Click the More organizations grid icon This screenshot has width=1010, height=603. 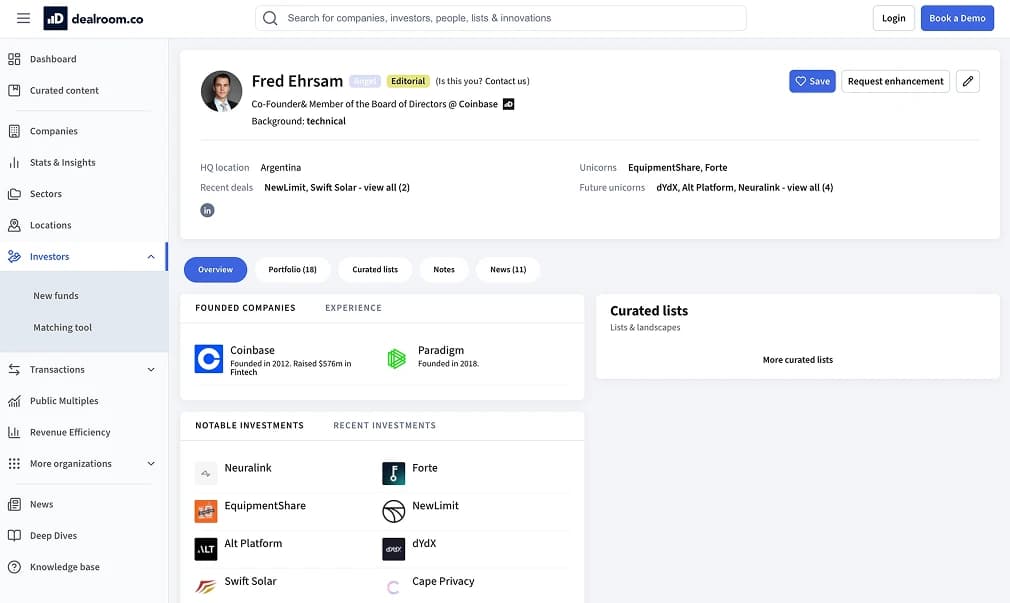tap(14, 464)
